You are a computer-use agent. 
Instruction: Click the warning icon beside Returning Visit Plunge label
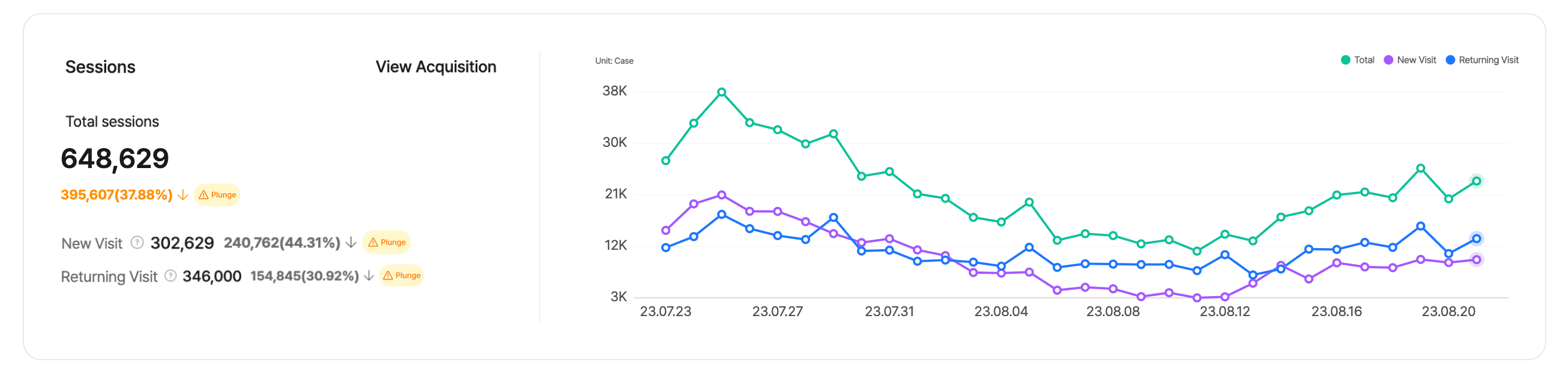pyautogui.click(x=388, y=276)
